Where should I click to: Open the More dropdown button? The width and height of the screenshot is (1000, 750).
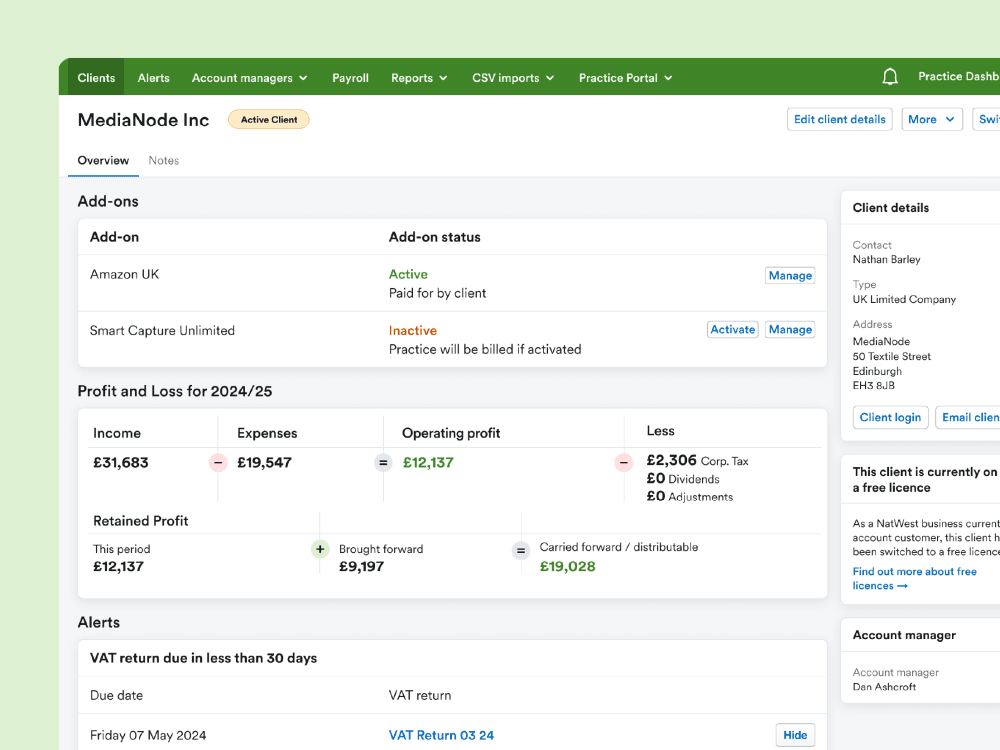932,118
